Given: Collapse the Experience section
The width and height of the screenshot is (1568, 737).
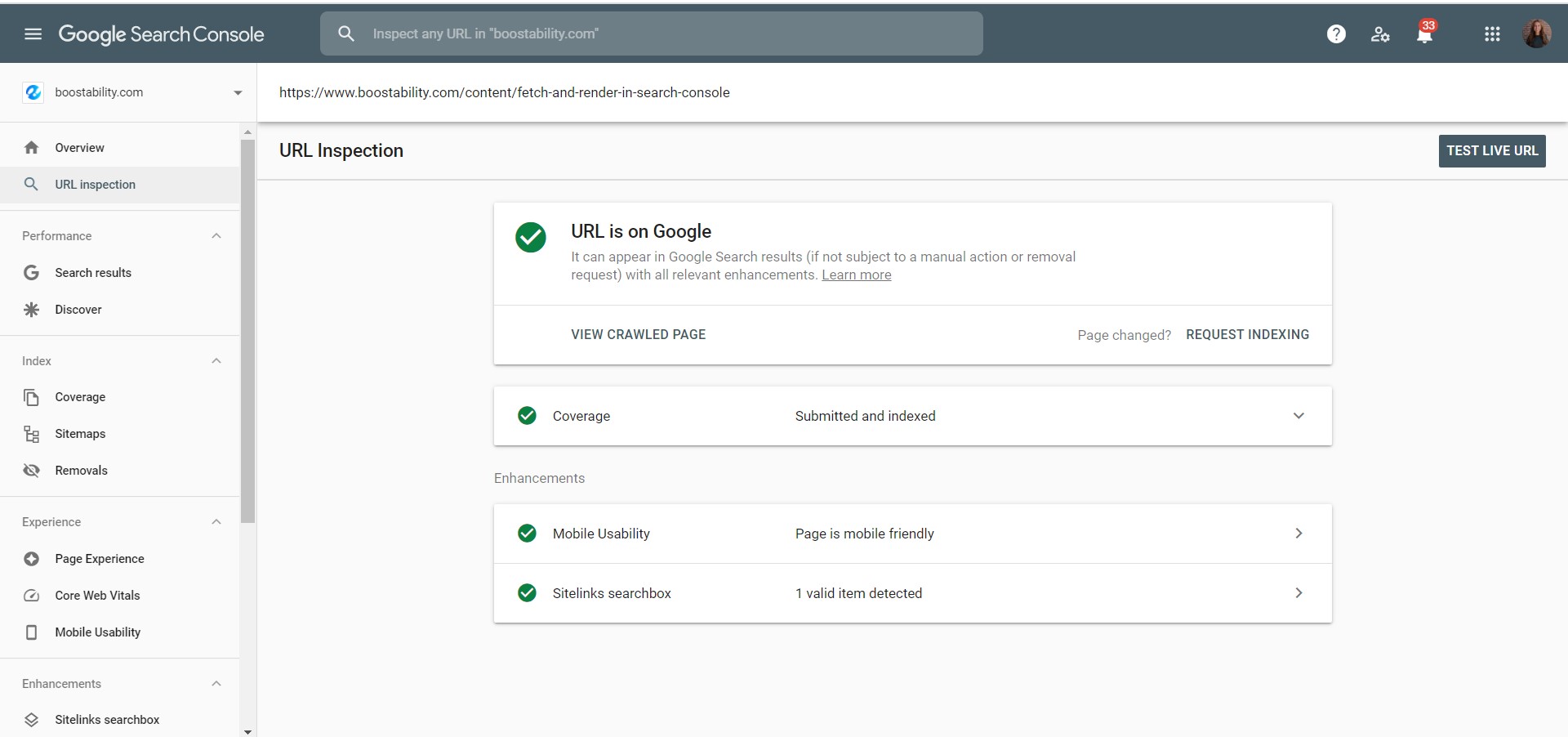Looking at the screenshot, I should [216, 521].
